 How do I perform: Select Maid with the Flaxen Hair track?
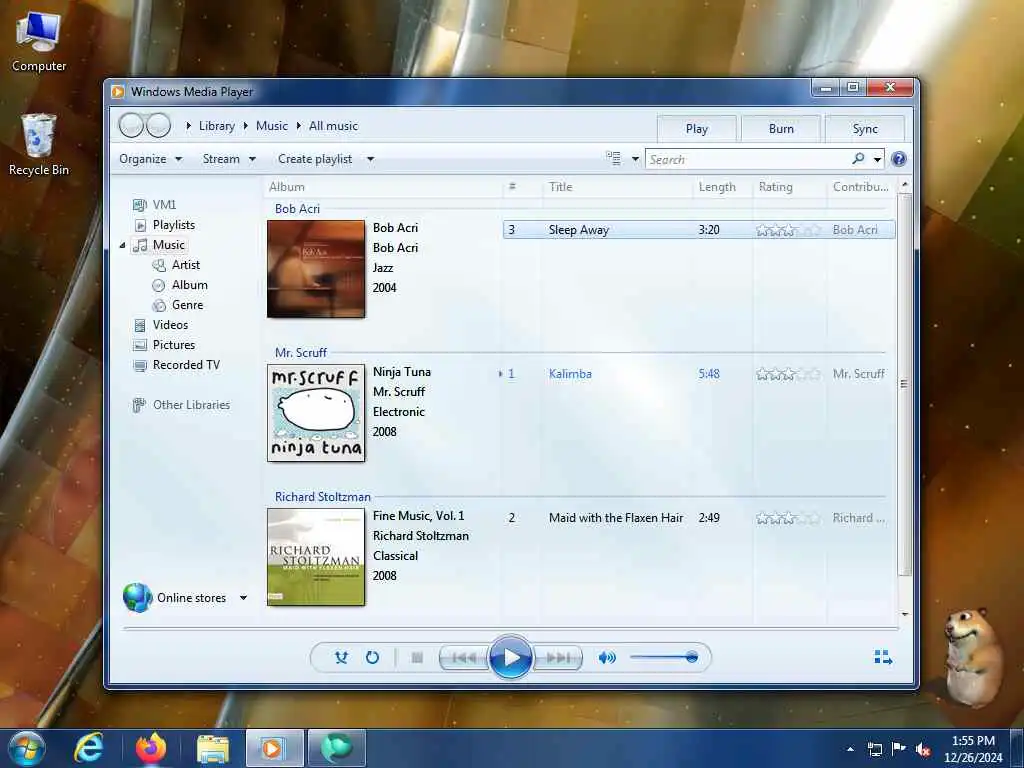click(616, 518)
